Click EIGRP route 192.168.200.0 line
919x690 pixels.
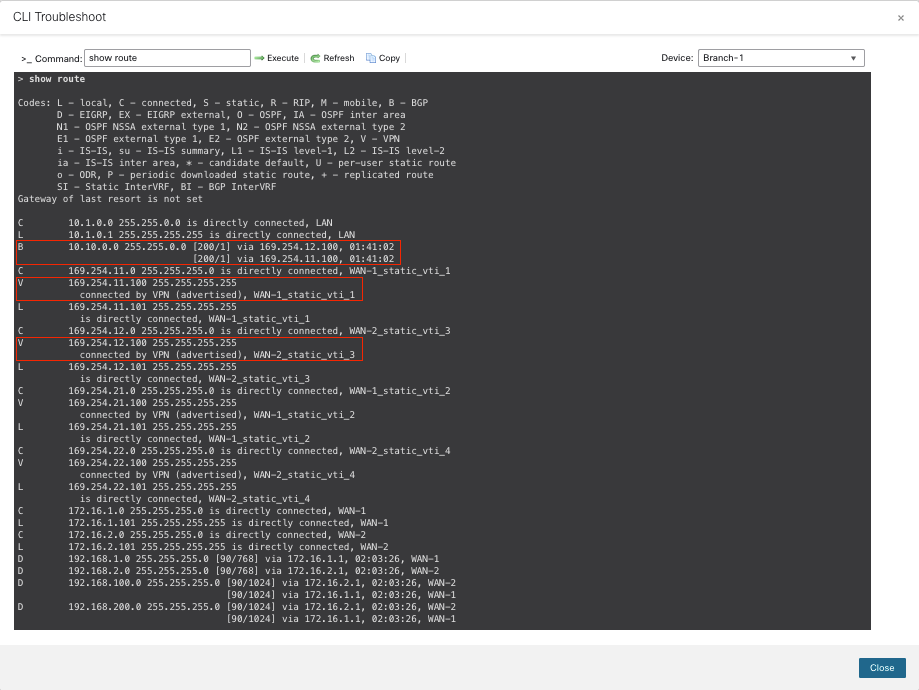click(x=237, y=607)
